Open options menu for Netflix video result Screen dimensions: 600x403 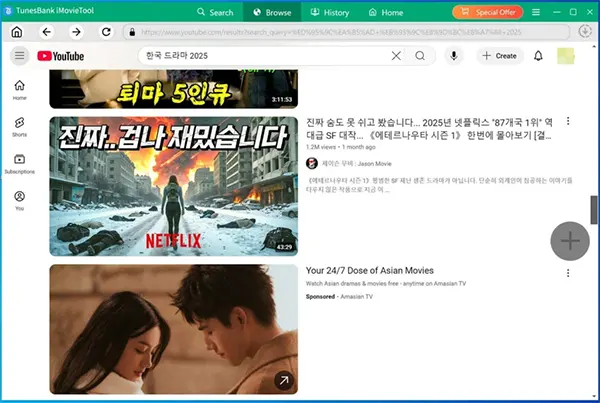tap(567, 122)
